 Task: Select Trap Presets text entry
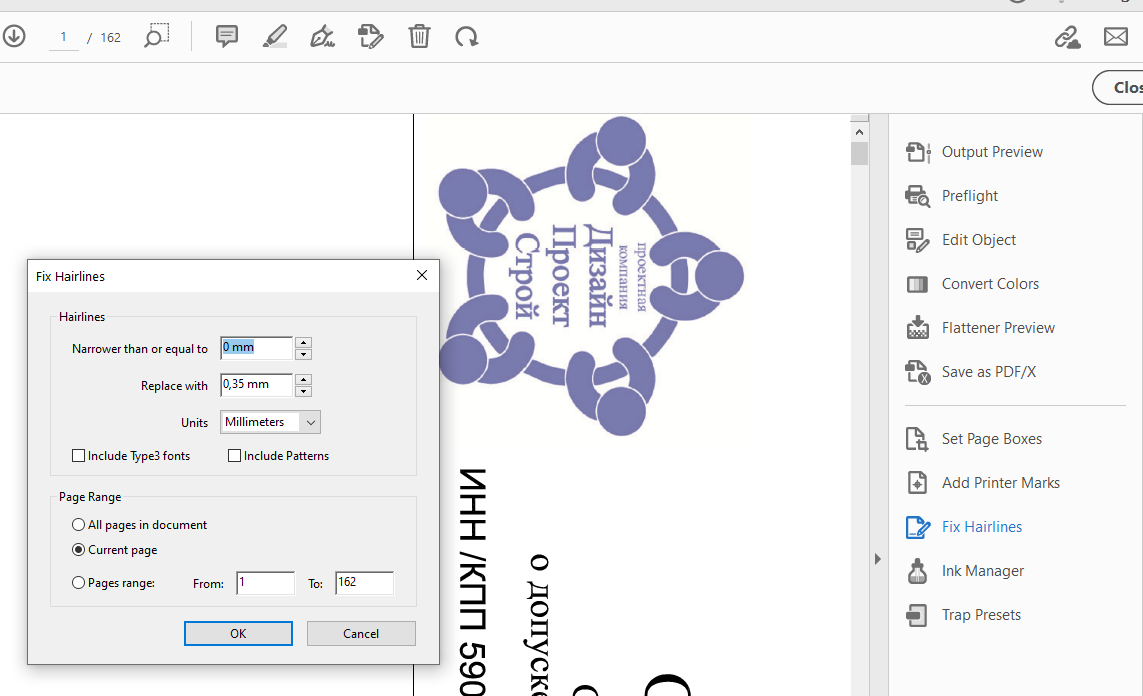click(x=981, y=615)
